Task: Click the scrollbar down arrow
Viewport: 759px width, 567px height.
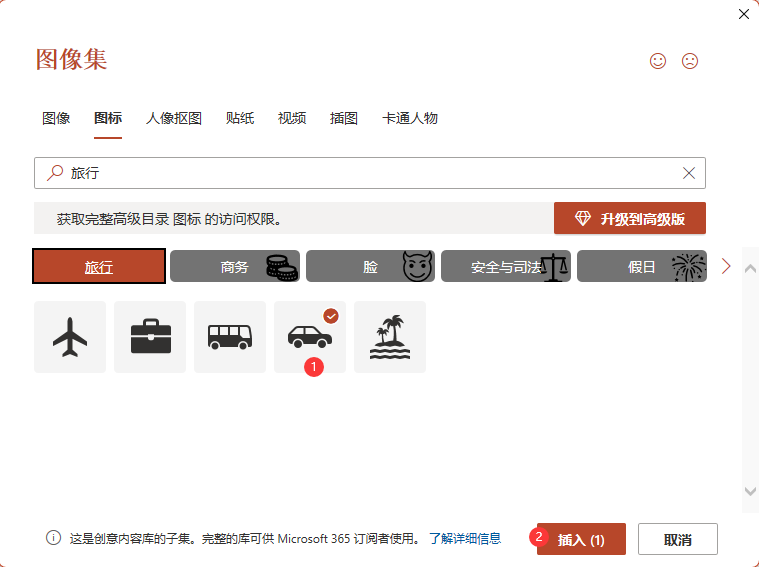Action: tap(750, 491)
